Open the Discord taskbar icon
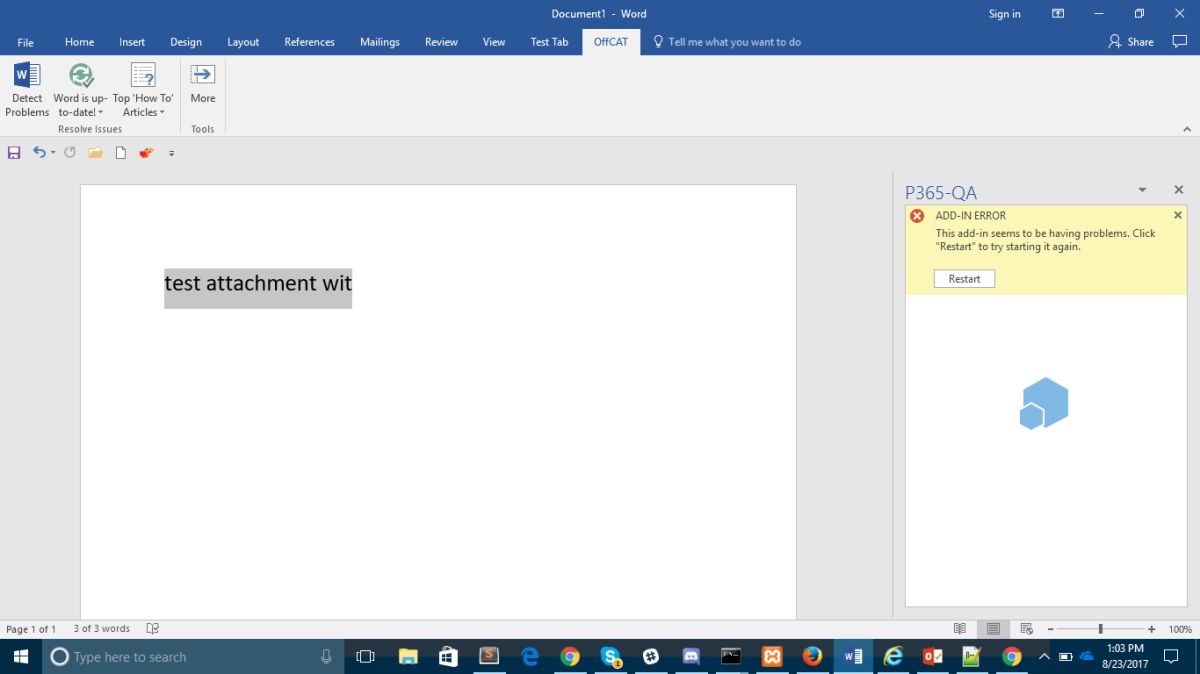Screen dimensions: 1200x674 pos(691,657)
